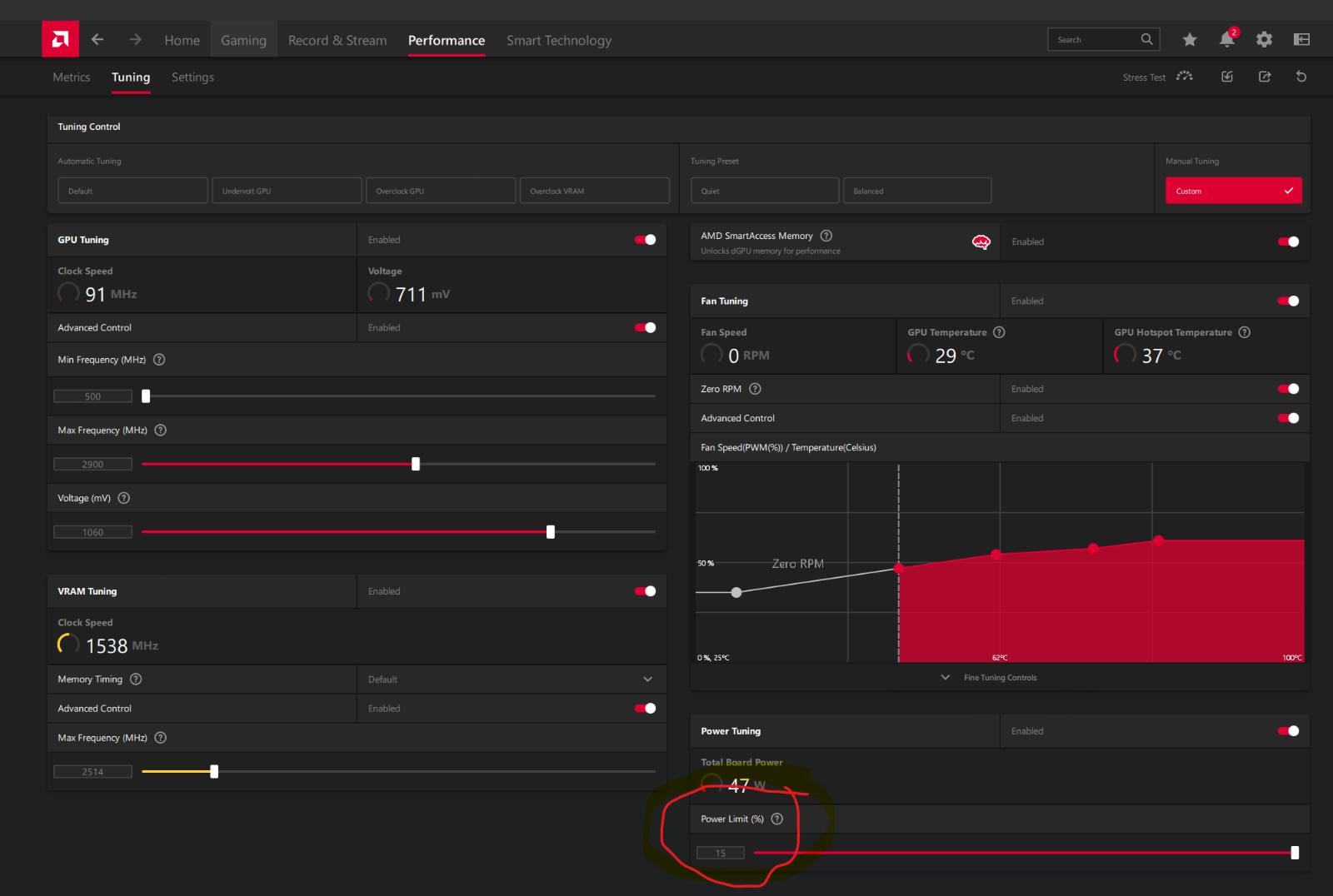Click the export/share profile icon
Viewport: 1333px width, 896px height.
coord(1265,77)
